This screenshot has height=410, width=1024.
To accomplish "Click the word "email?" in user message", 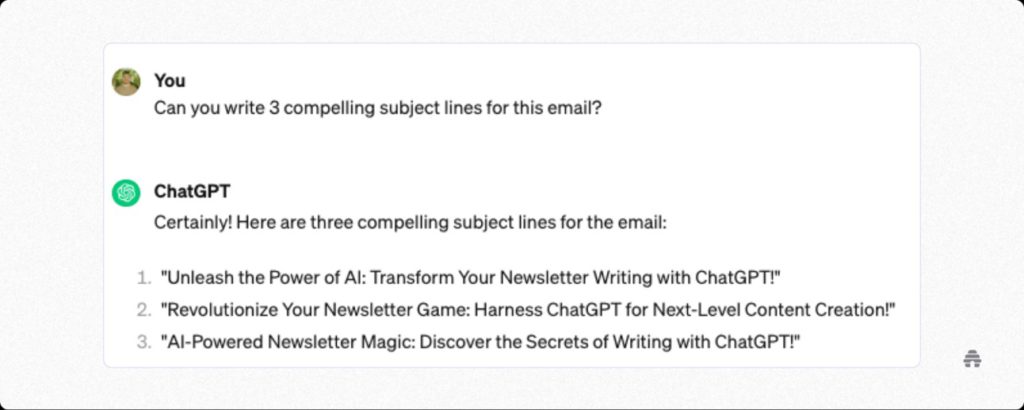I will pyautogui.click(x=575, y=108).
